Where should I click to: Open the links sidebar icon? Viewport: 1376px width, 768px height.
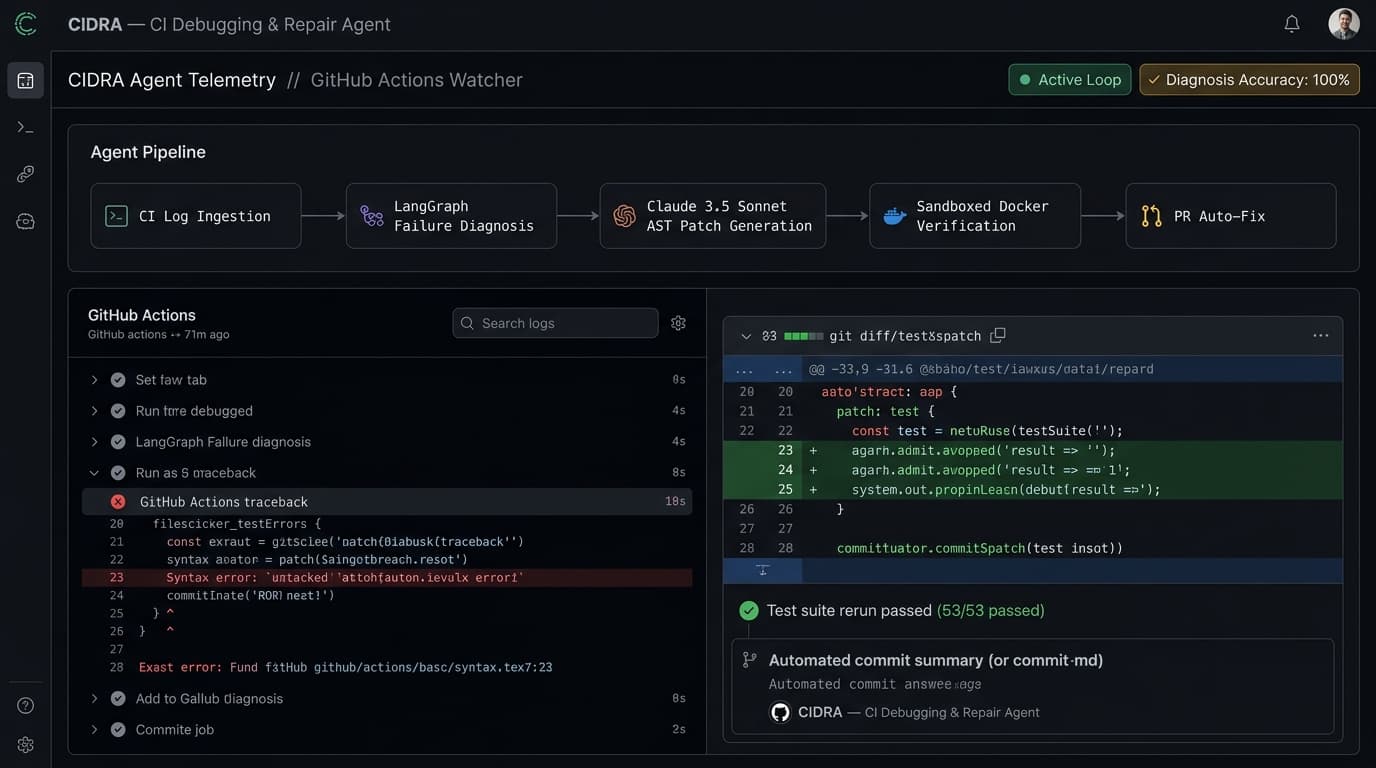(x=26, y=174)
